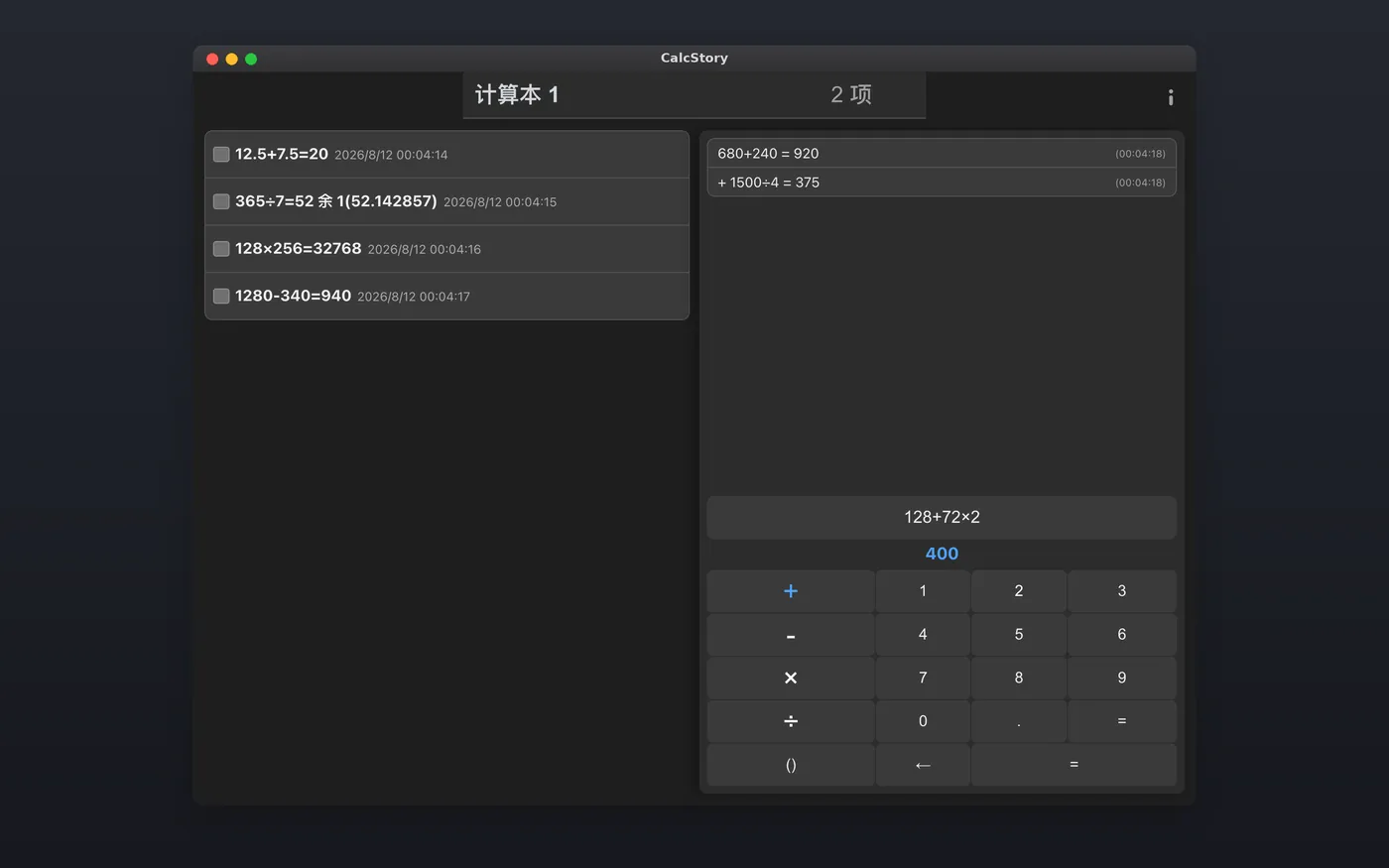Viewport: 1389px width, 868px height.
Task: Click digit 3 on keypad
Action: pyautogui.click(x=1122, y=591)
